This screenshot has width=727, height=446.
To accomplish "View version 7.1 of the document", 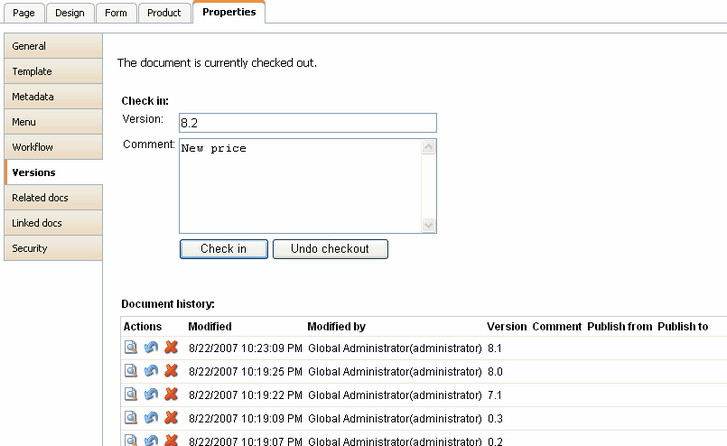I will point(130,394).
